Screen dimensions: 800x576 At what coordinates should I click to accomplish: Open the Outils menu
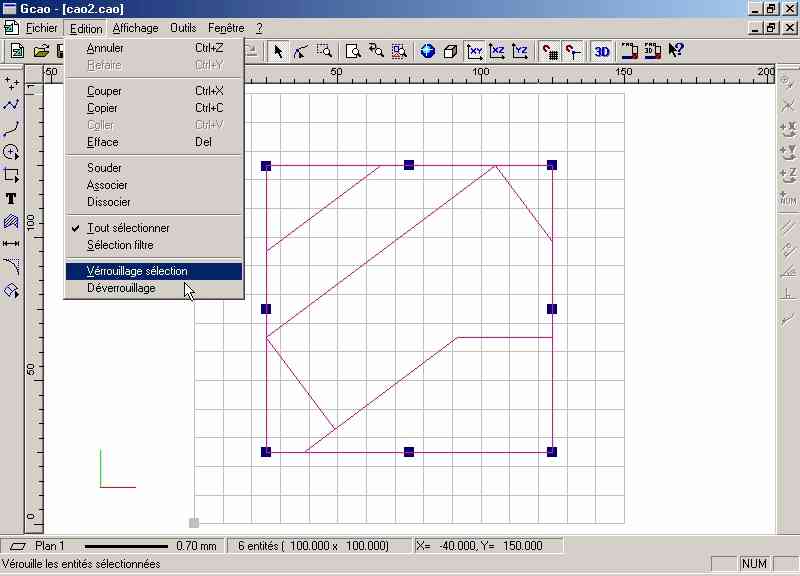pyautogui.click(x=183, y=28)
